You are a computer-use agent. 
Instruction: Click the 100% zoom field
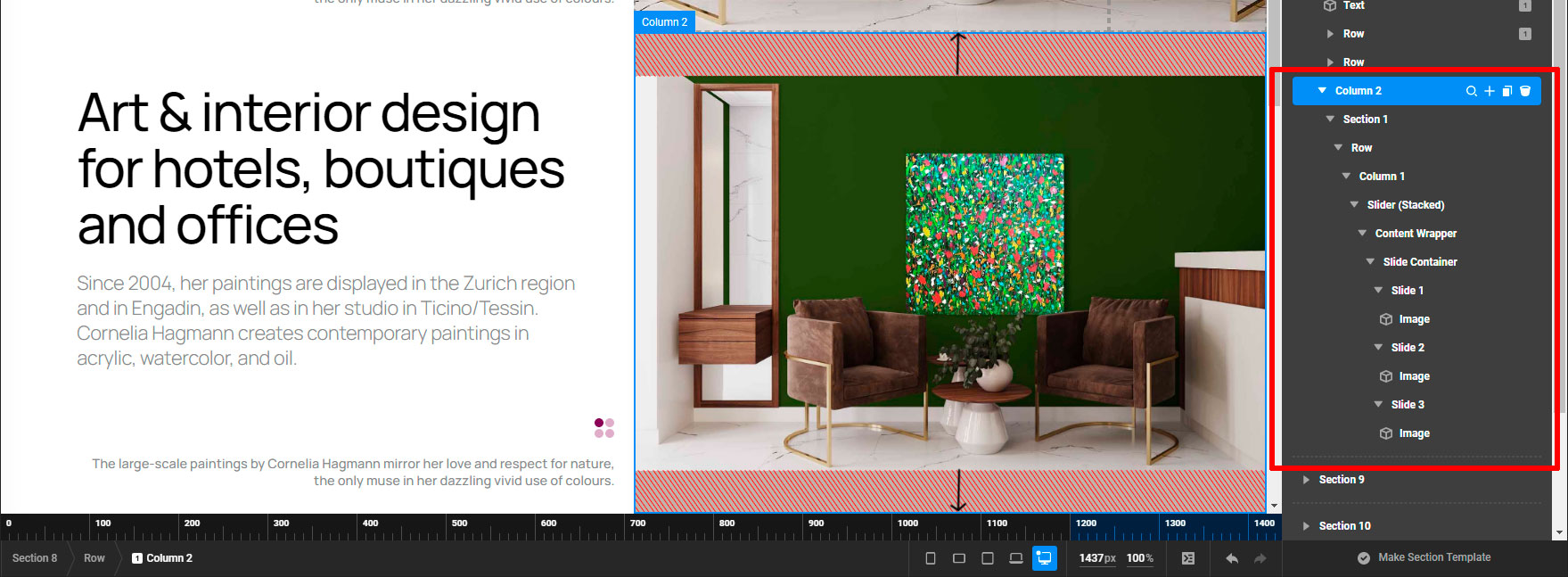pyautogui.click(x=1139, y=558)
